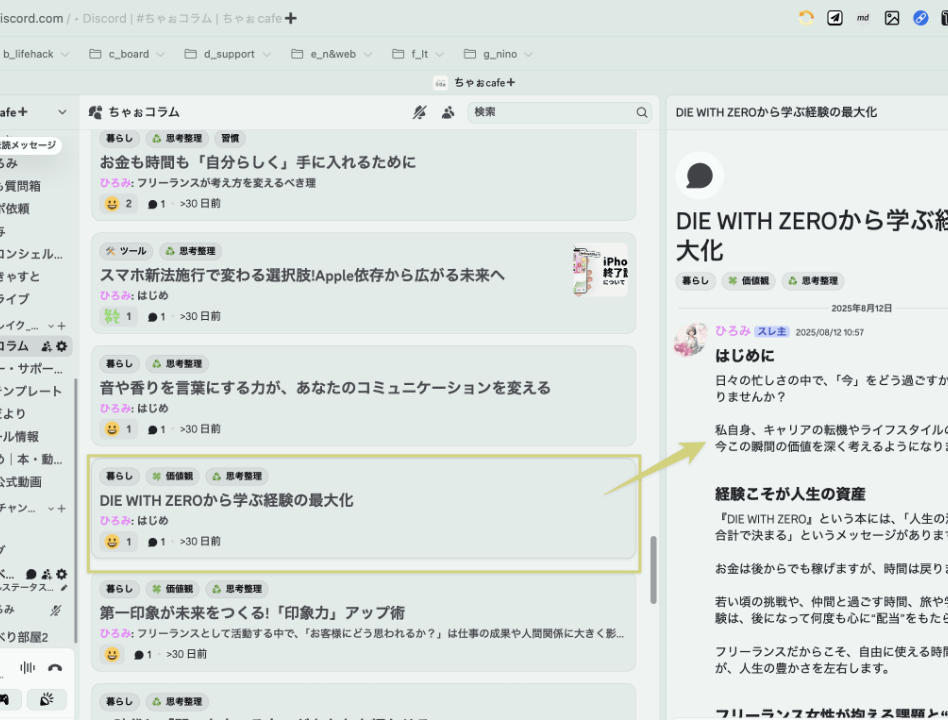Click ひろみ username in thread message
Screen dimensions: 948x720
pyautogui.click(x=731, y=331)
